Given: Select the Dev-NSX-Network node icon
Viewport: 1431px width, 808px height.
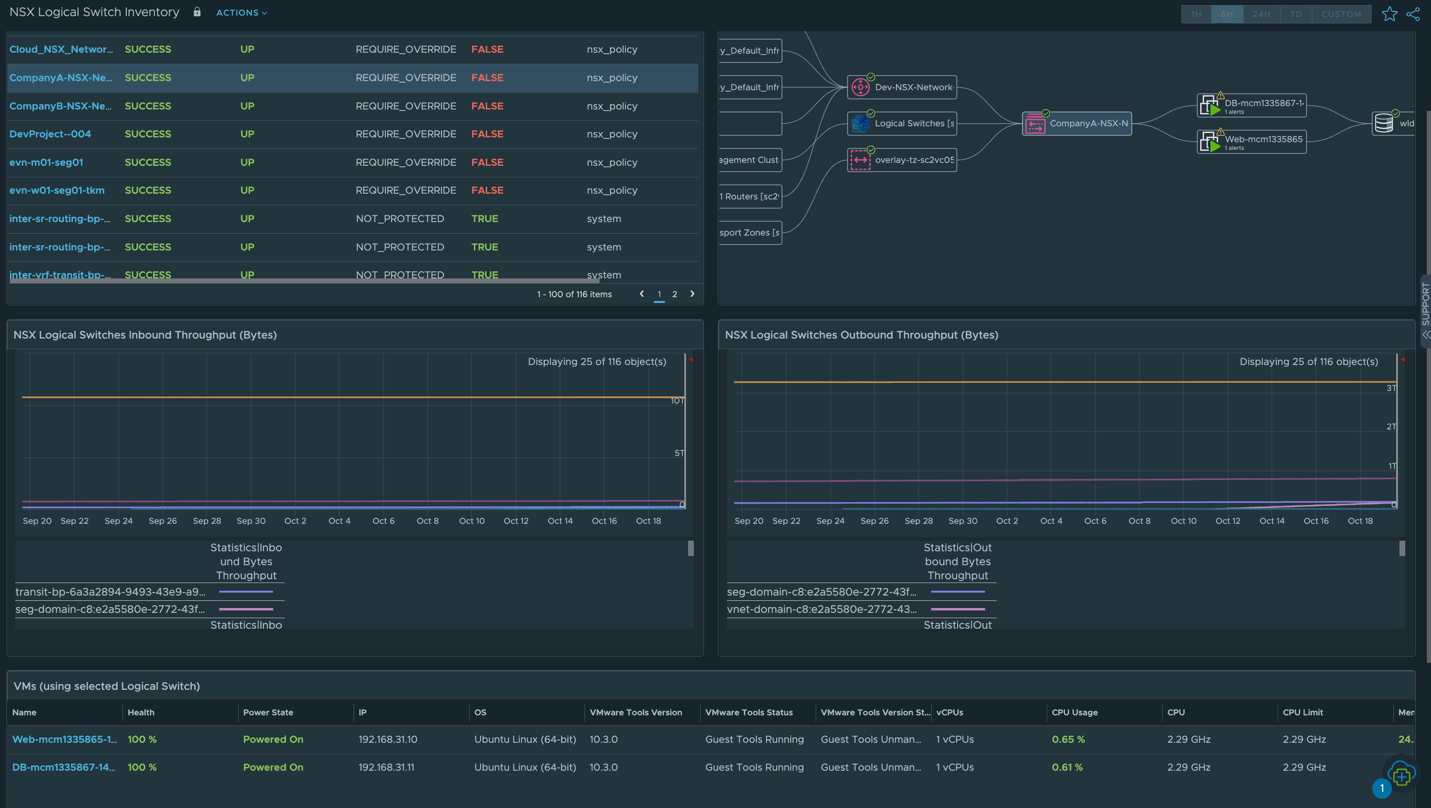Looking at the screenshot, I should tap(860, 88).
